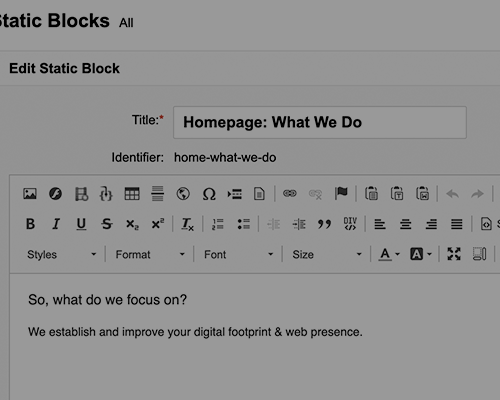Click the 'Edit Static Block' heading
This screenshot has width=500, height=400.
coord(64,68)
